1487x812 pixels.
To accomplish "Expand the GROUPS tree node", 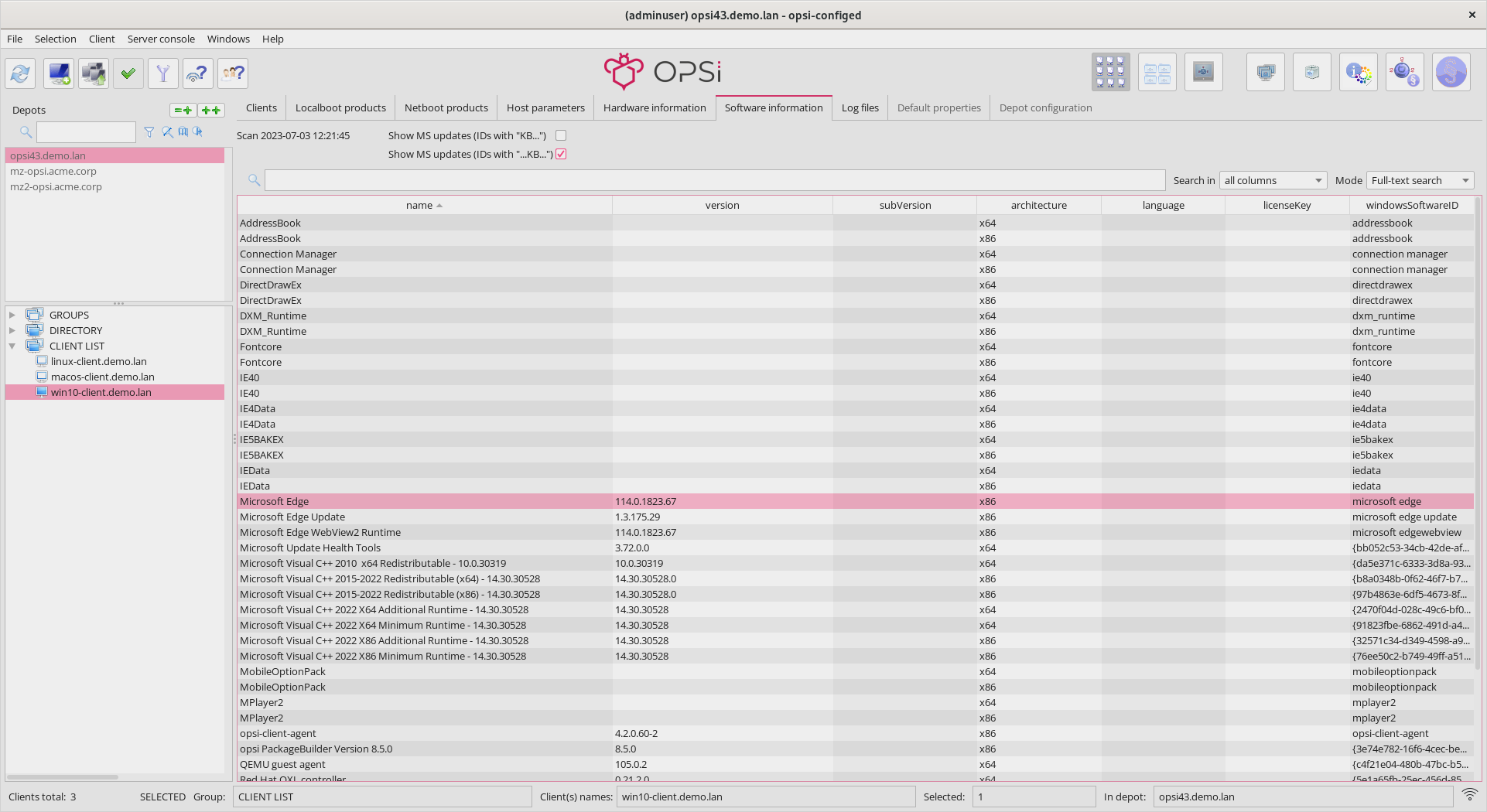I will point(12,315).
